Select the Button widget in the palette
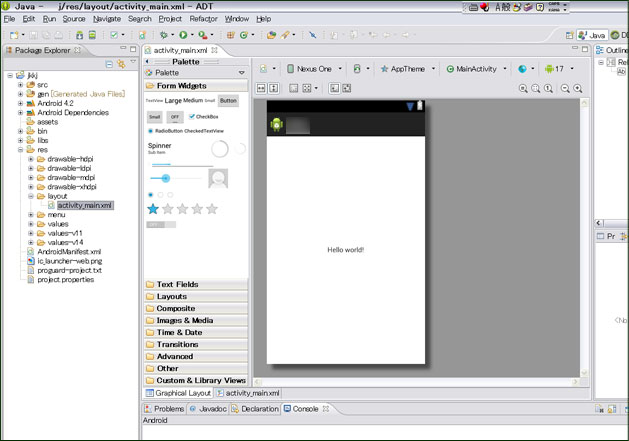The height and width of the screenshot is (441, 629). 229,100
